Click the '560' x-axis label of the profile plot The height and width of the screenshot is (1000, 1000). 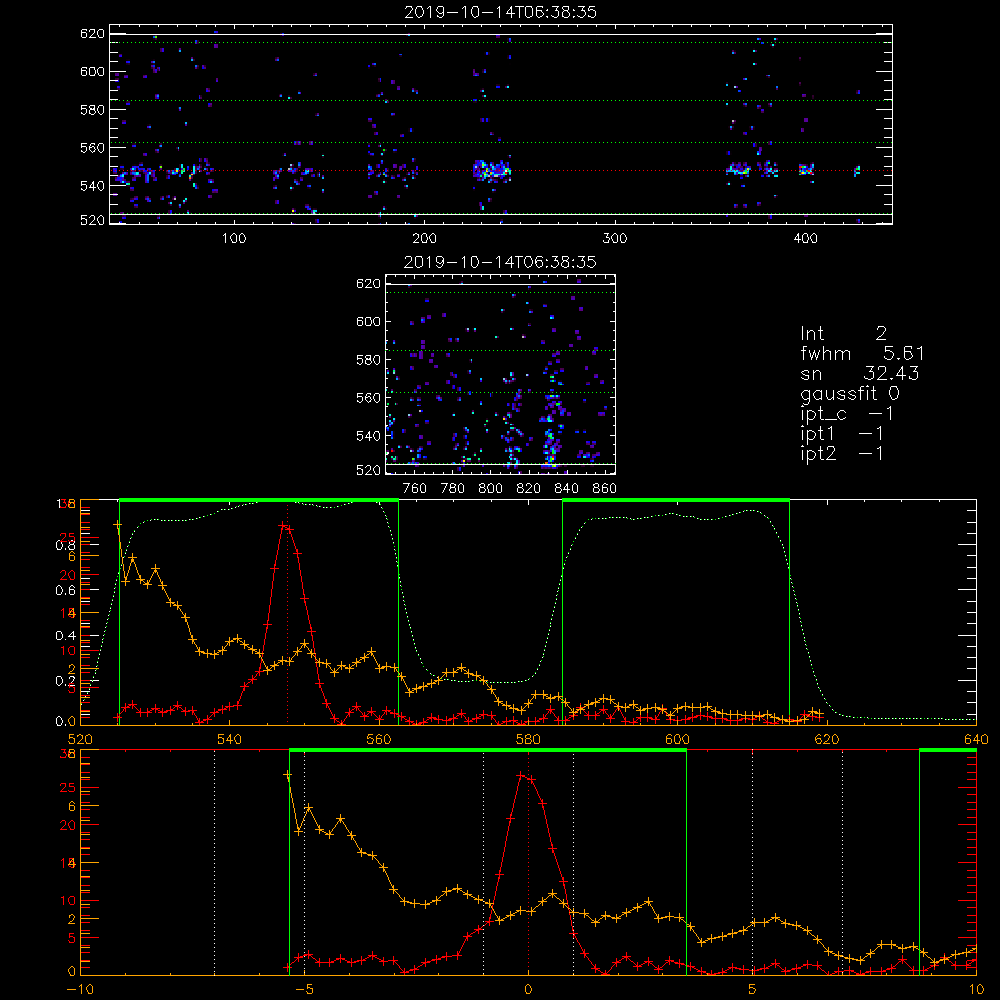379,739
